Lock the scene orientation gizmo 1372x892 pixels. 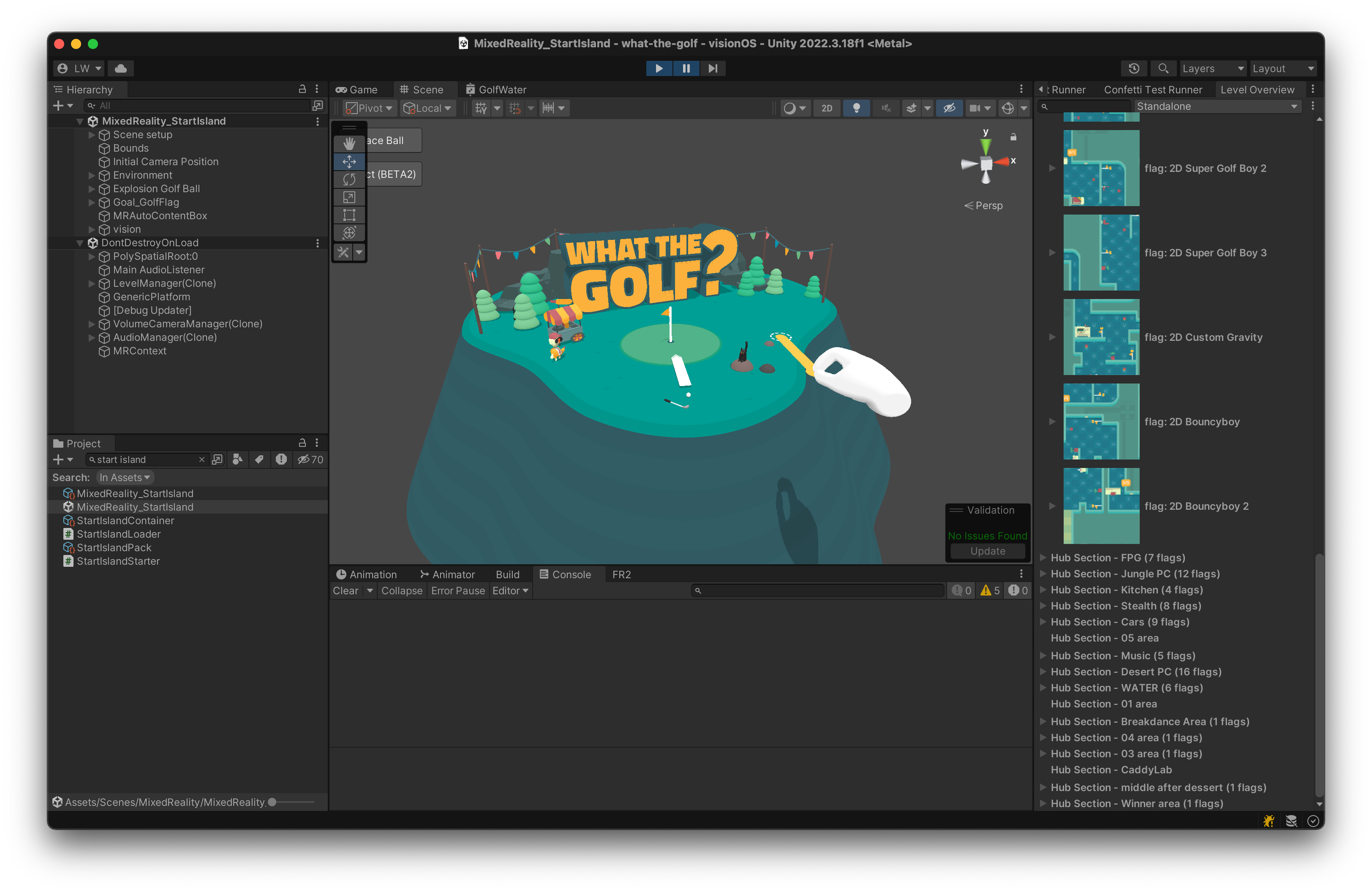1014,137
